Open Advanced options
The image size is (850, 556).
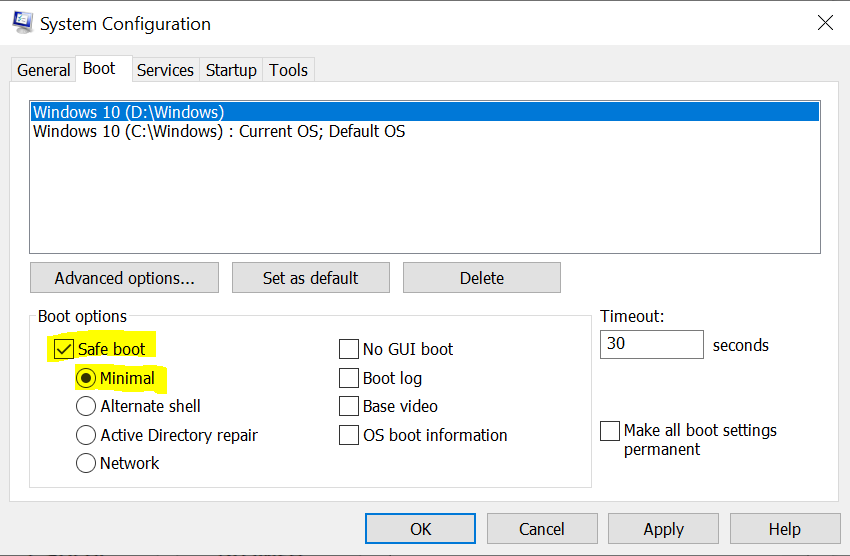pos(124,278)
